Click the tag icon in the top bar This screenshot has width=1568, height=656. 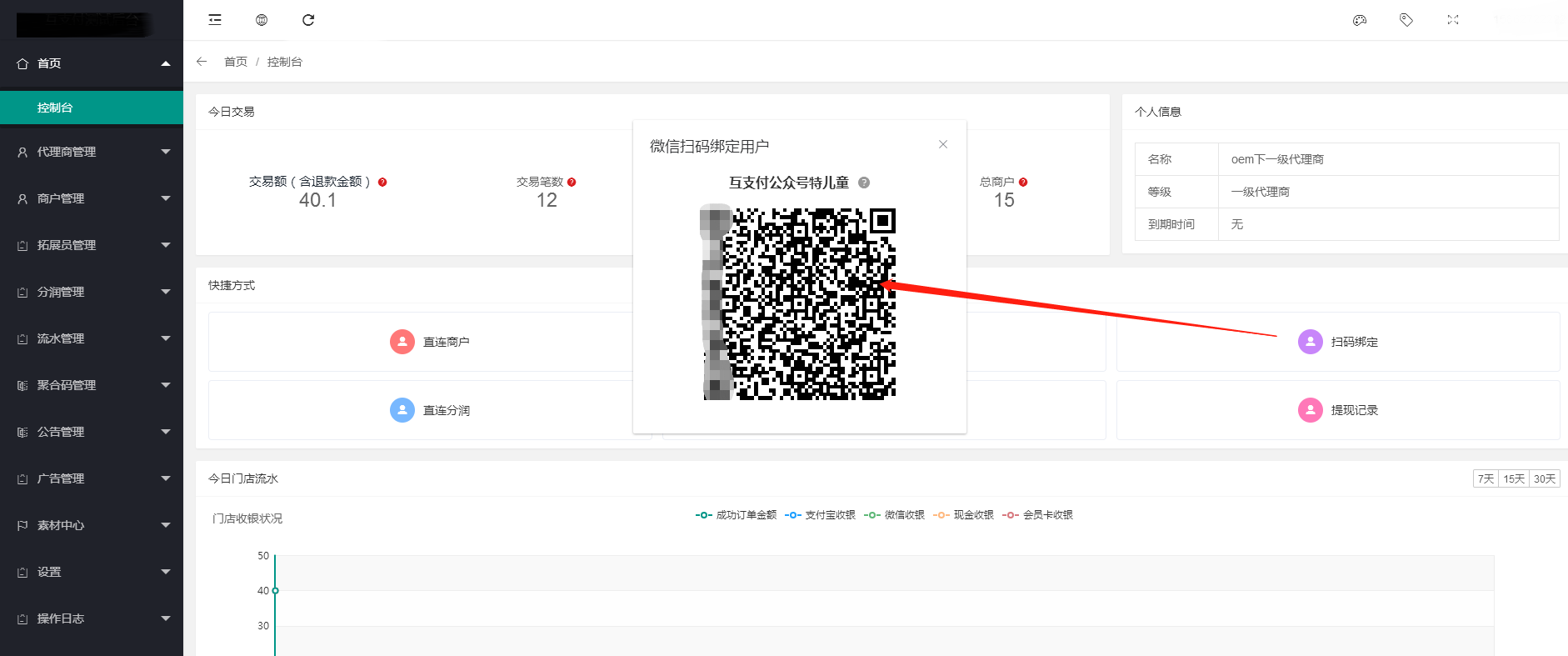point(1406,20)
